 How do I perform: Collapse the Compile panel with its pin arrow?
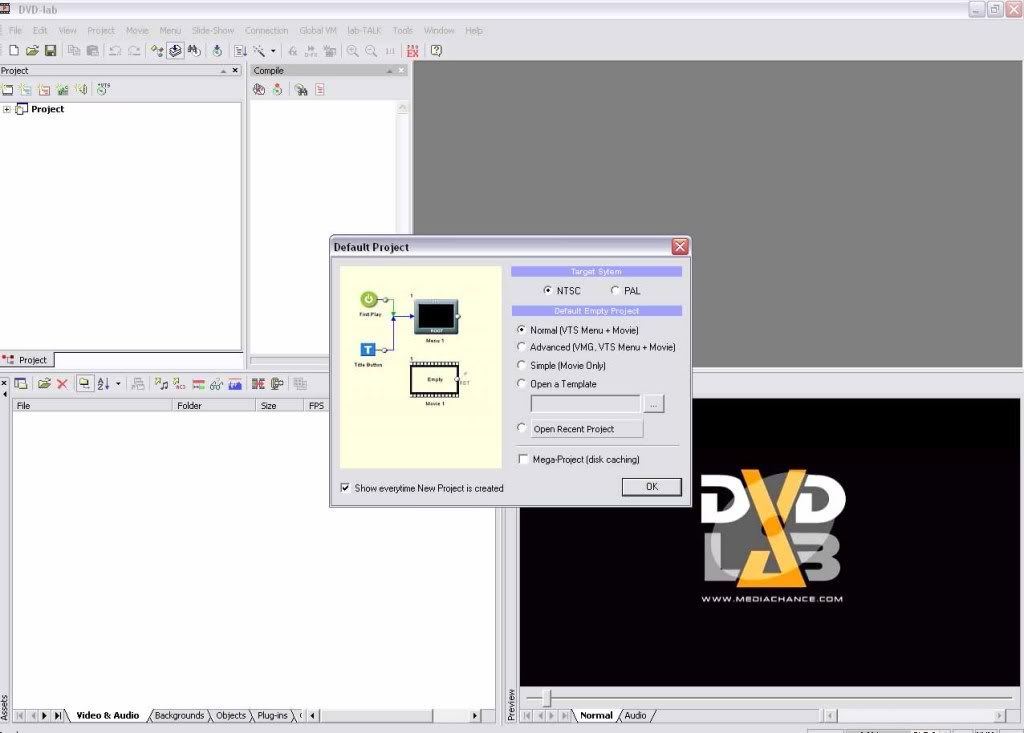pyautogui.click(x=390, y=71)
